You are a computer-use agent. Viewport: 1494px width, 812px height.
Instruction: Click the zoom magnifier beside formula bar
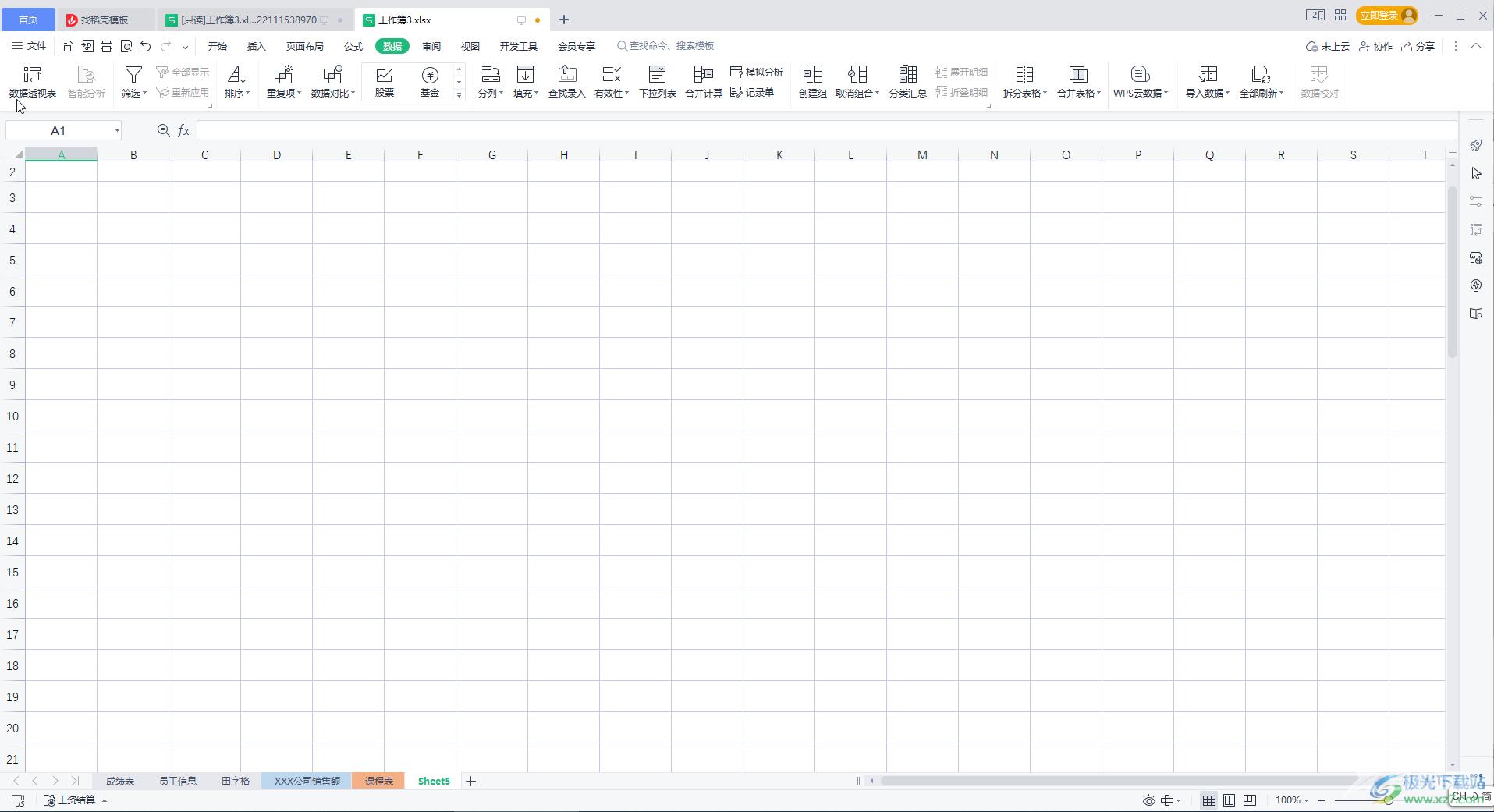click(x=163, y=130)
